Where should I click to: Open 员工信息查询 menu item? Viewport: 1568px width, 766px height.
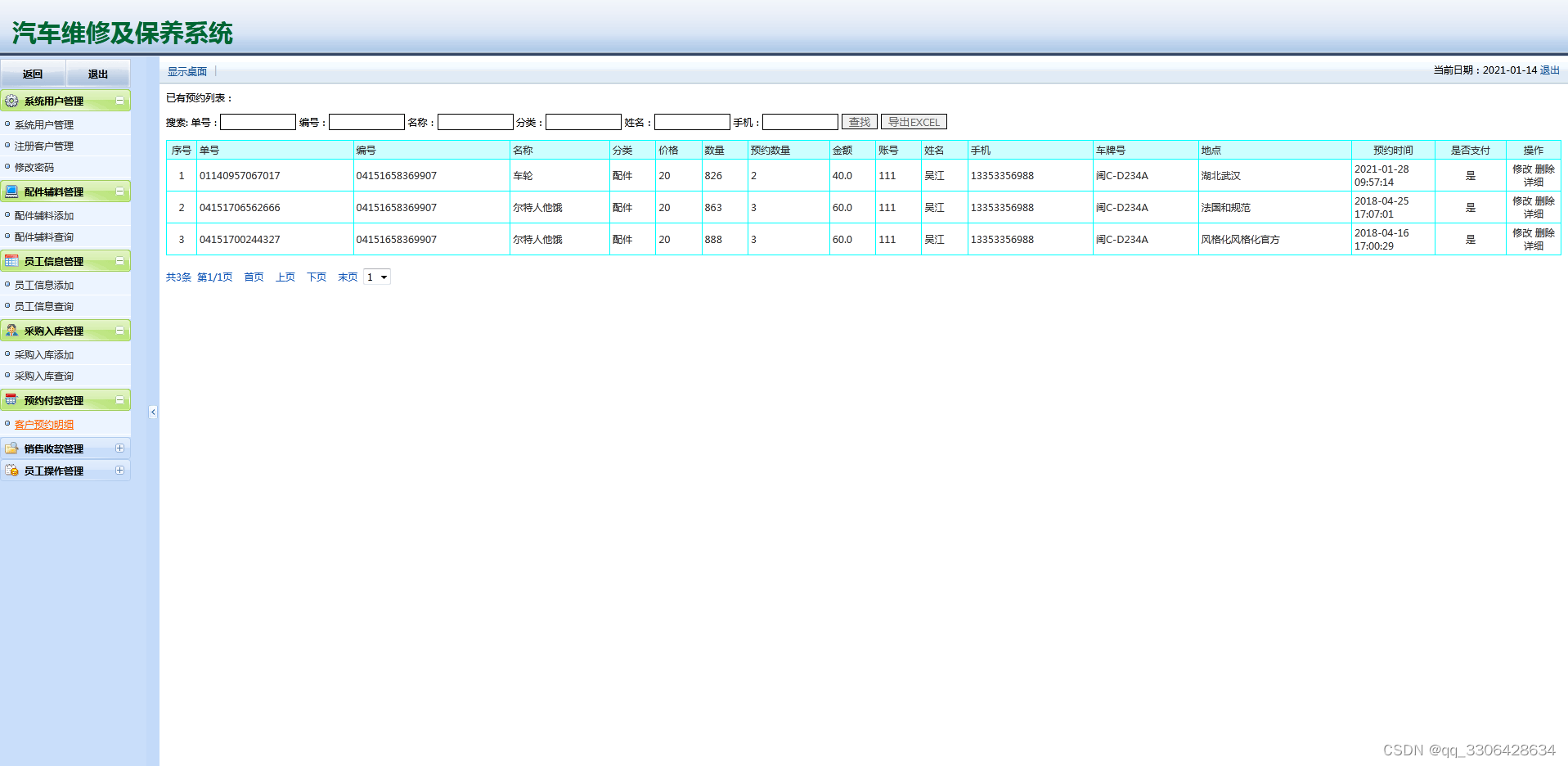click(44, 307)
